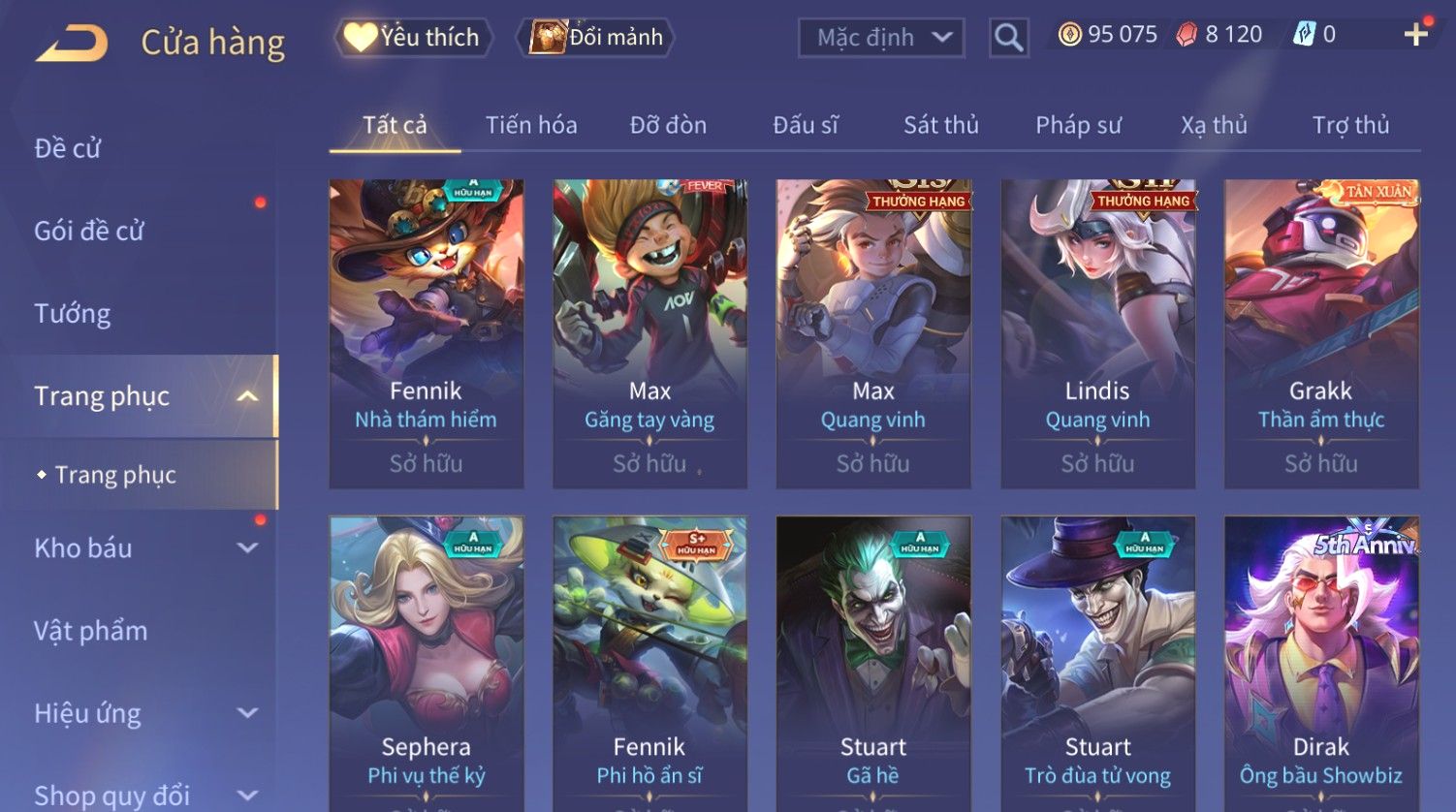
Task: Expand the Hiệu ứng sidebar section
Action: (x=247, y=713)
